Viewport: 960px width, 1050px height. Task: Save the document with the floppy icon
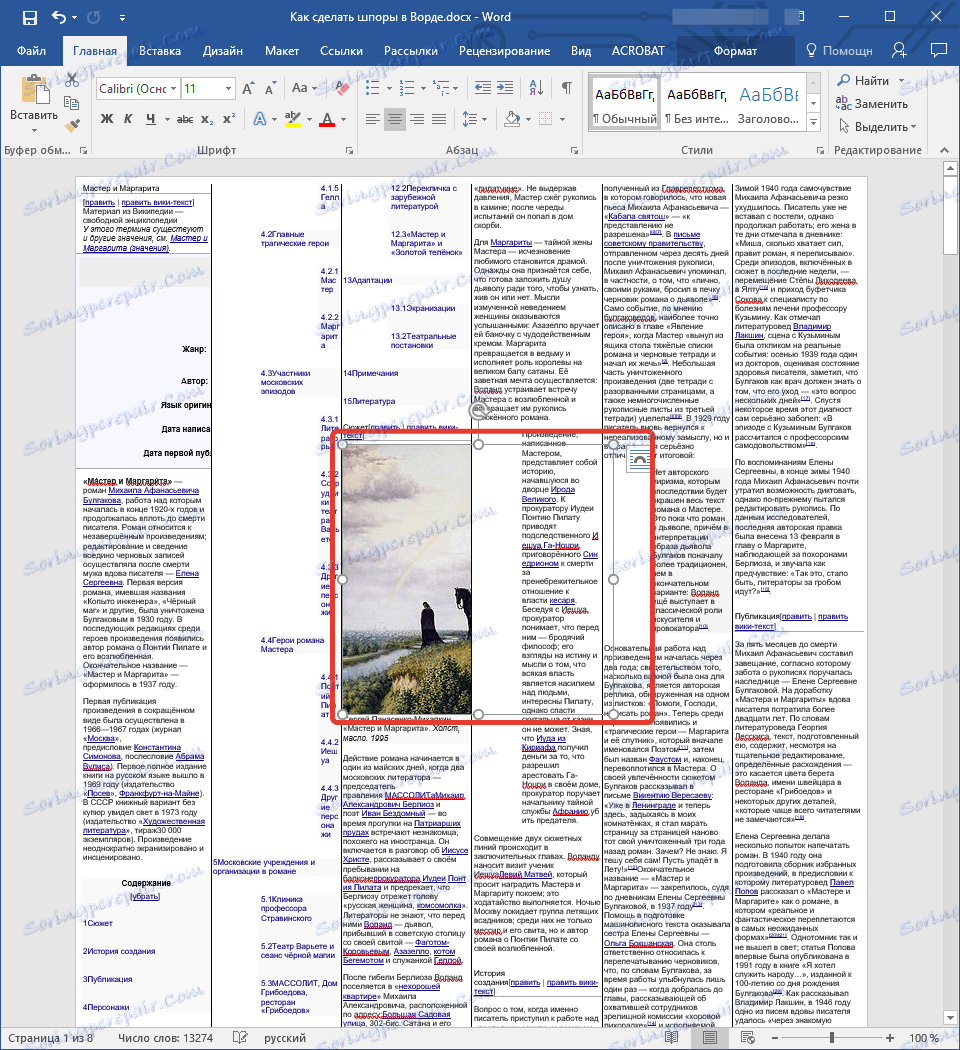[29, 17]
